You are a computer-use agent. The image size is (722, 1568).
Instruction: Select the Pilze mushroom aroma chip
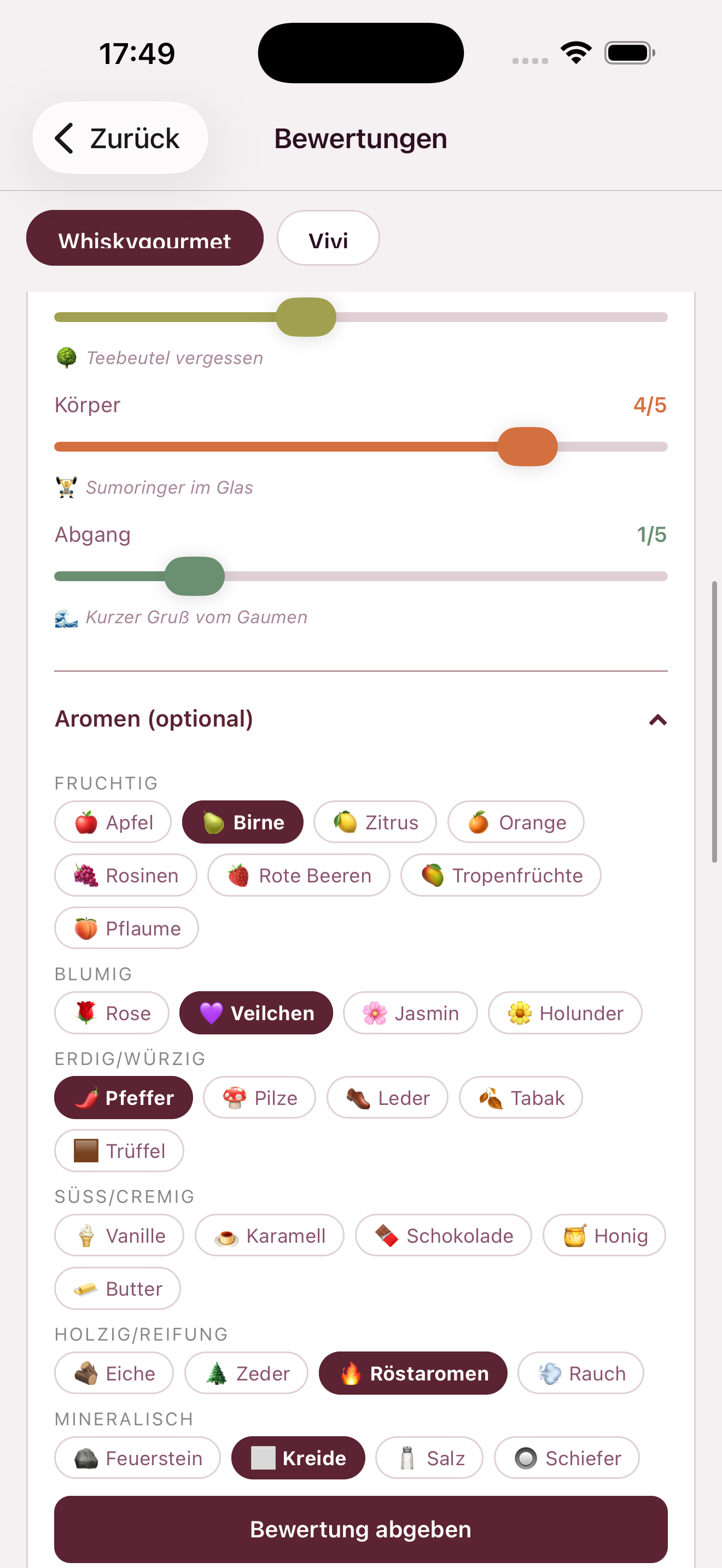coord(259,1097)
